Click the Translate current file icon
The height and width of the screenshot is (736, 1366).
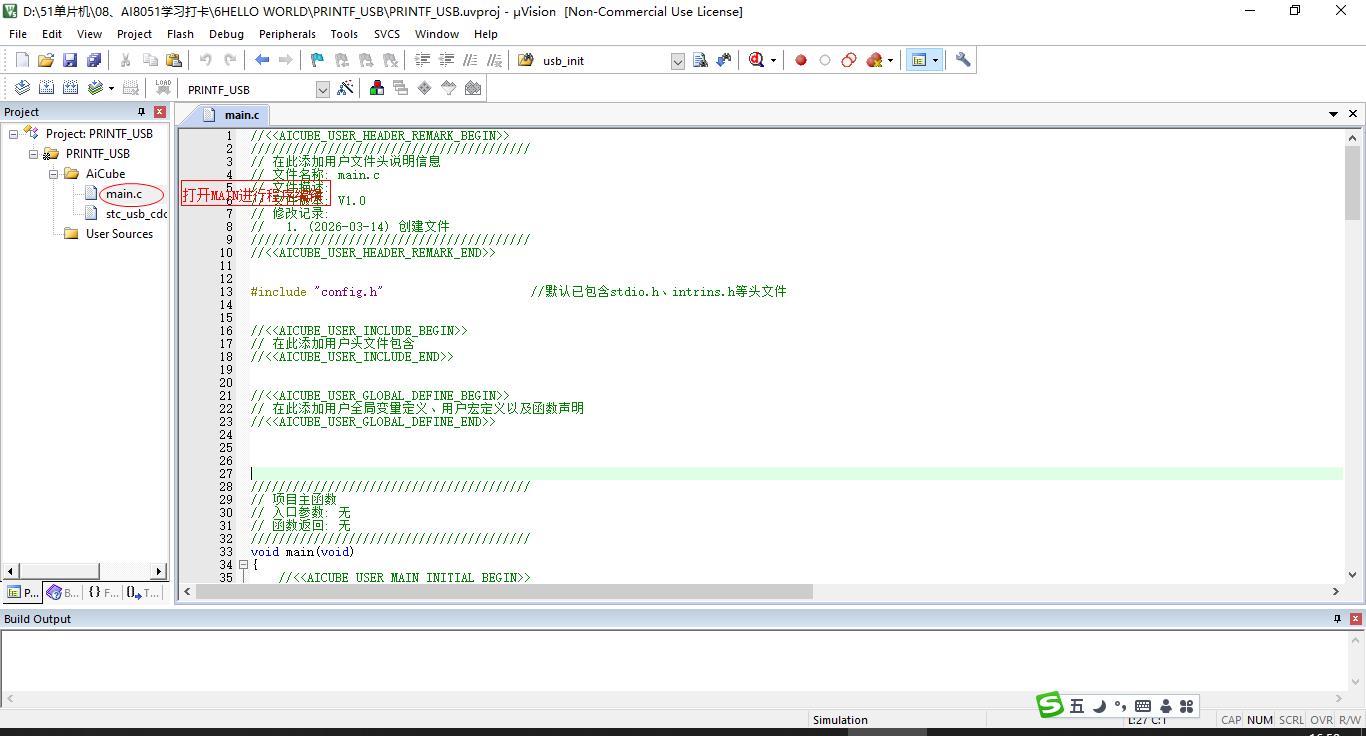click(x=22, y=88)
